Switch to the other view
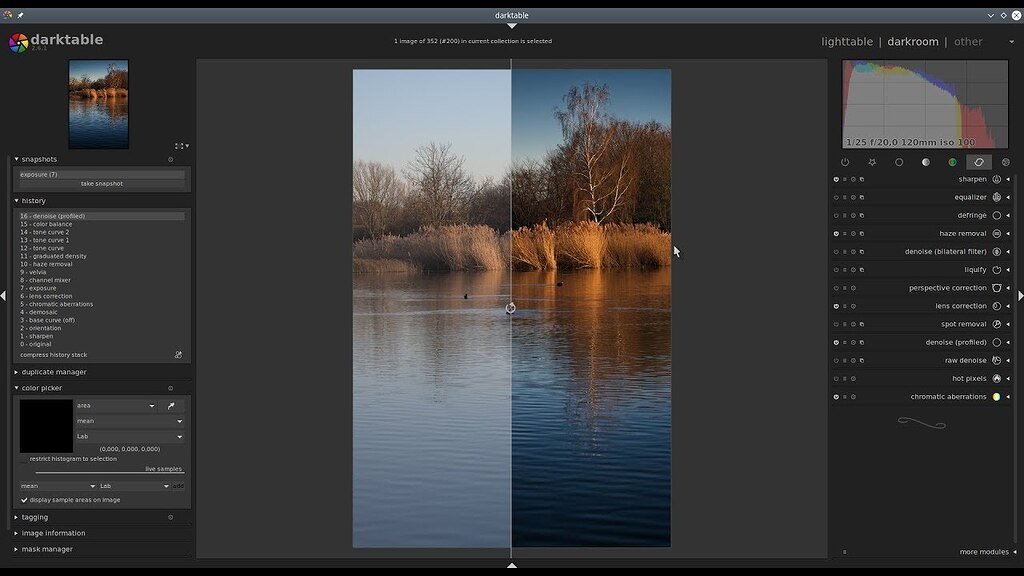Image resolution: width=1024 pixels, height=576 pixels. pos(968,41)
